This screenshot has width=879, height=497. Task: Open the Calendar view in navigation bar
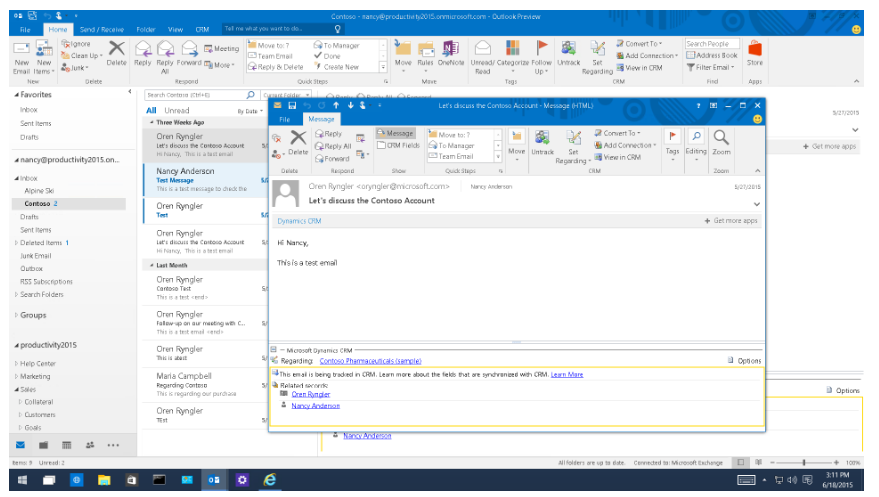tap(43, 445)
